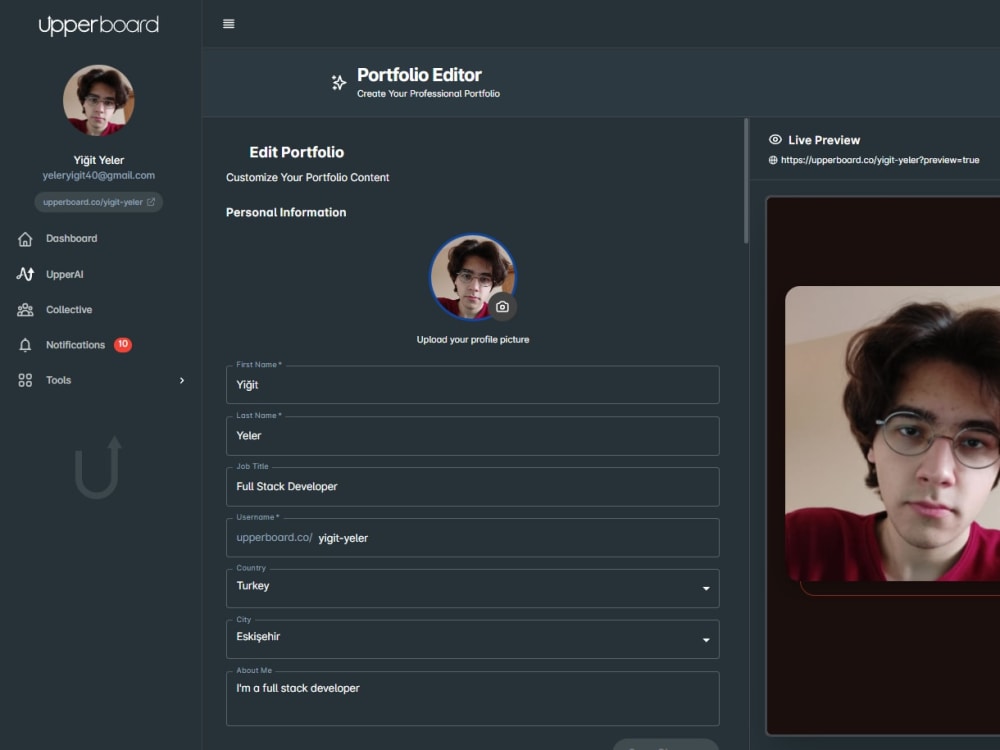Viewport: 1000px width, 750px height.
Task: Go to Dashboard menu item
Action: tap(71, 239)
